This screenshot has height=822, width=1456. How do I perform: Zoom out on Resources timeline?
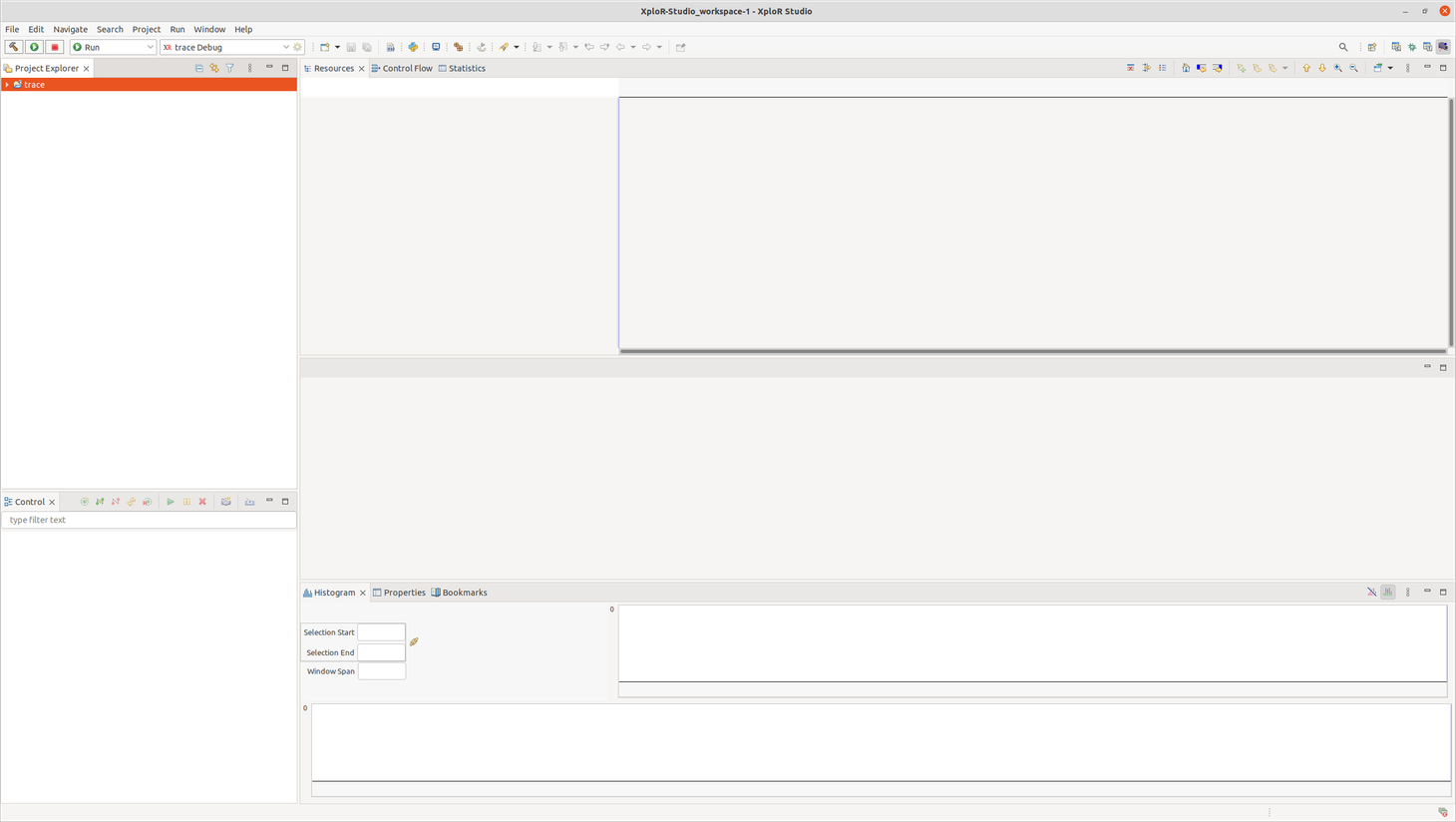click(x=1354, y=68)
